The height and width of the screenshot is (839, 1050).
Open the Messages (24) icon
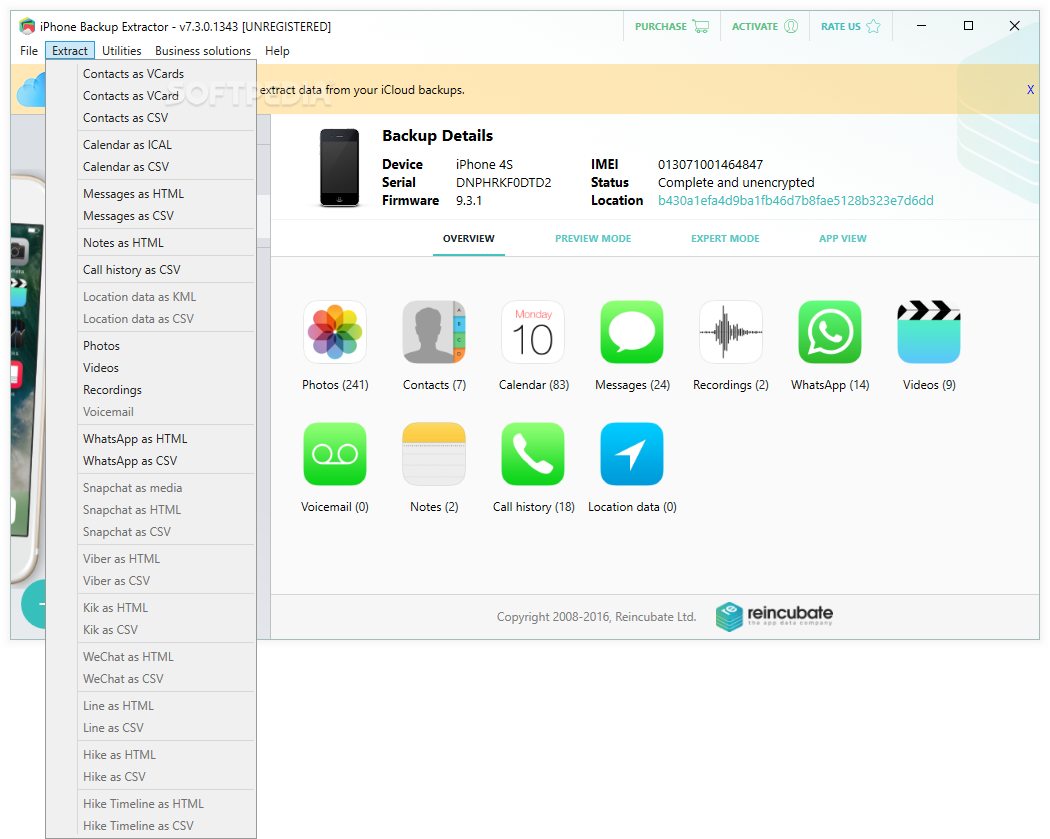coord(632,332)
